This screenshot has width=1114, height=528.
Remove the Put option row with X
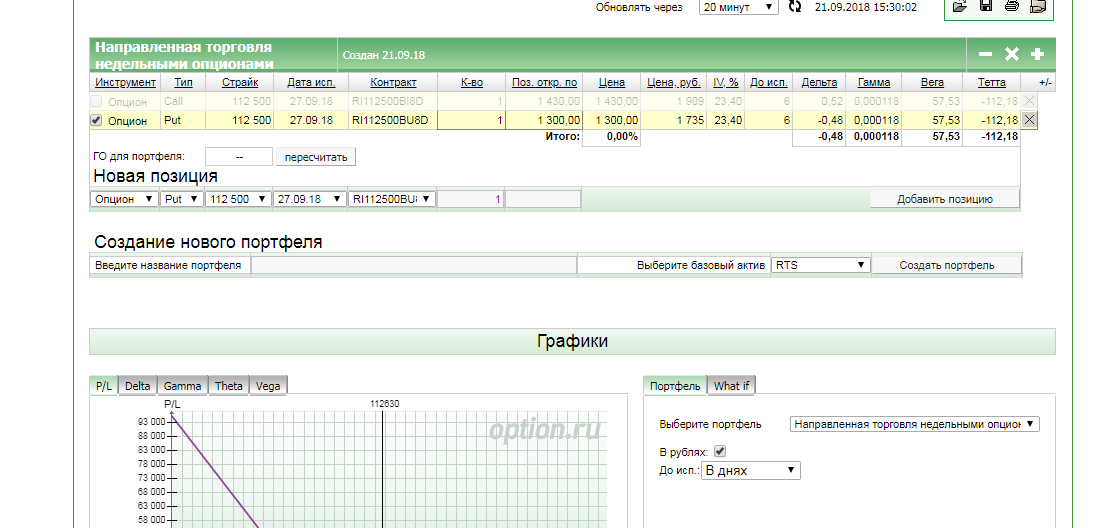[x=1029, y=120]
